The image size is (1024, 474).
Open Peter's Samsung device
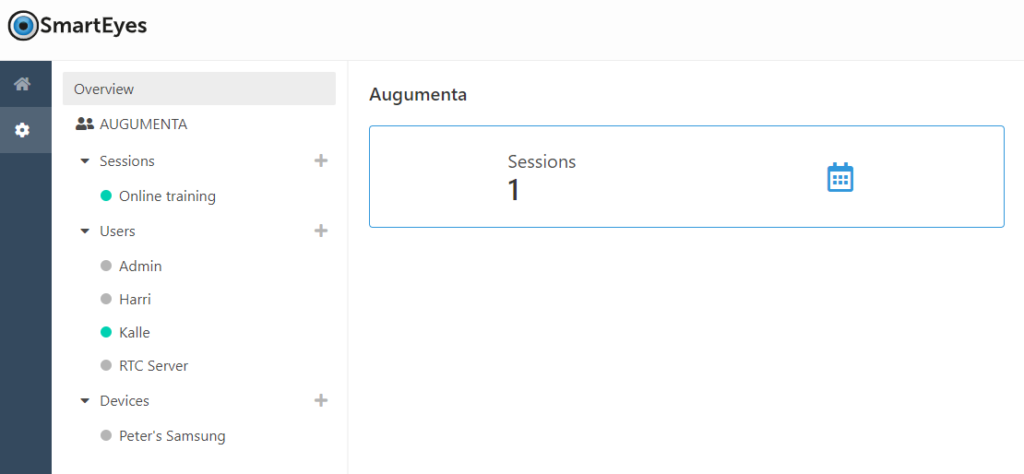point(172,436)
